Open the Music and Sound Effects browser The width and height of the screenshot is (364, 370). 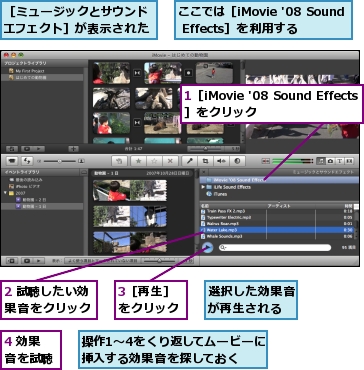[321, 161]
